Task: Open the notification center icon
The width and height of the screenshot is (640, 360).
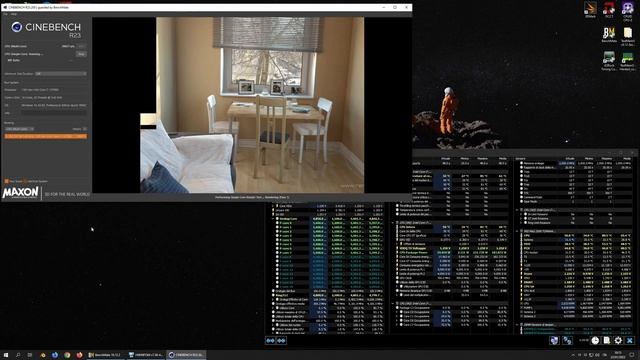Action: tap(632, 355)
